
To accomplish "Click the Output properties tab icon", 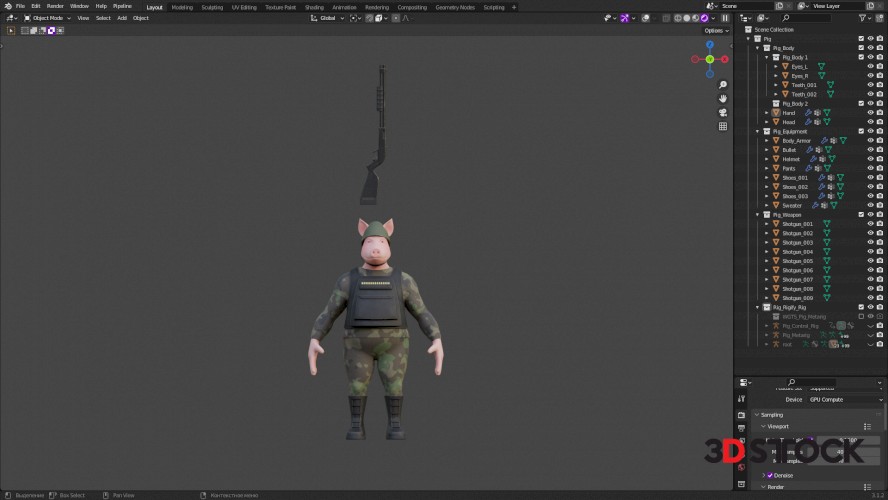I will tap(741, 428).
